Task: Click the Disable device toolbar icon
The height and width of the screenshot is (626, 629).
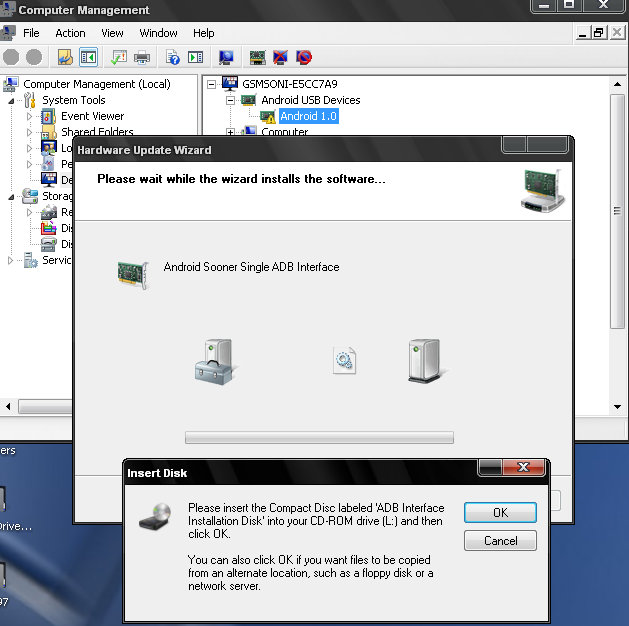Action: coord(304,57)
